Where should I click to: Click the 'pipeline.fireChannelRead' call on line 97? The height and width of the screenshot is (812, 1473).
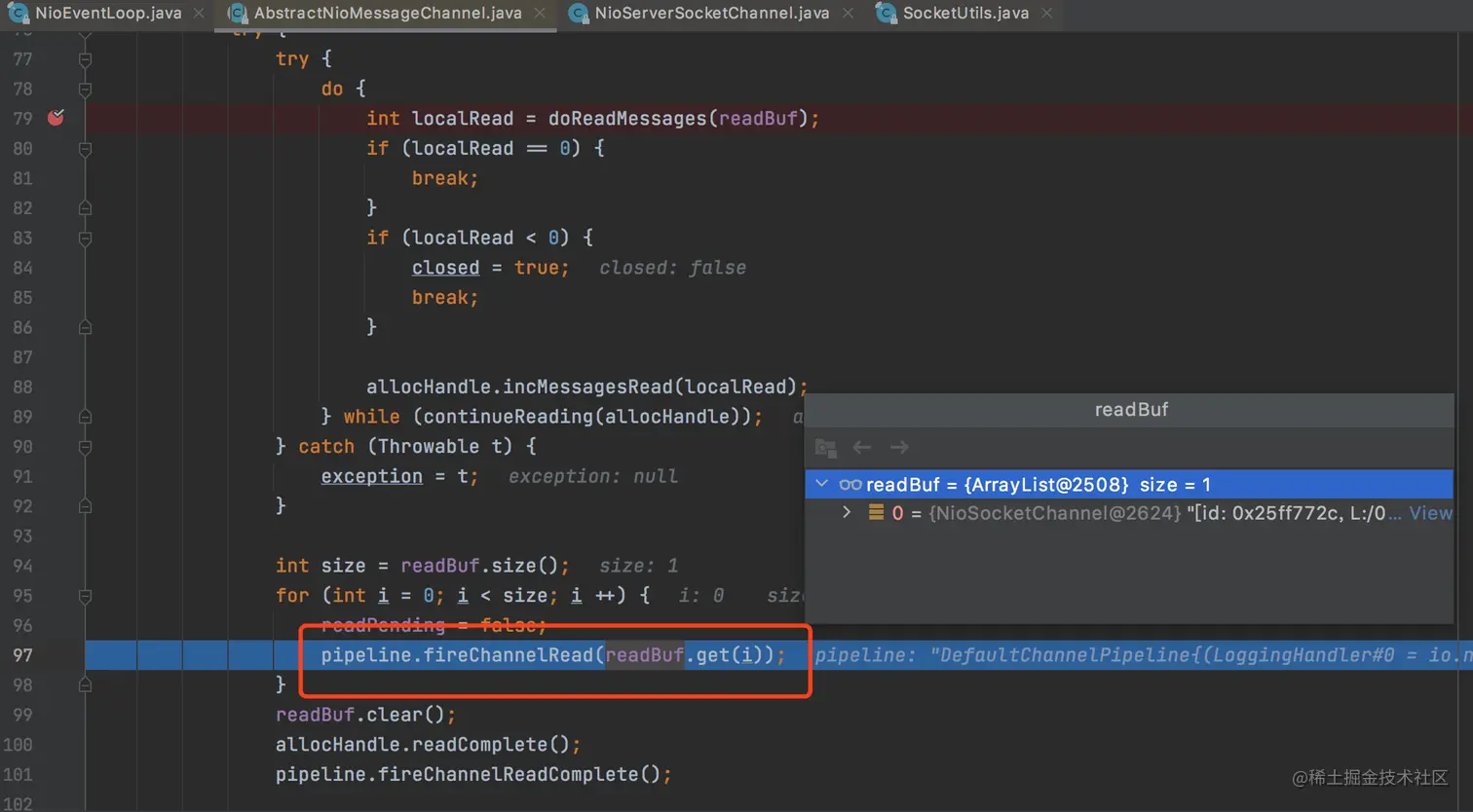pyautogui.click(x=457, y=655)
